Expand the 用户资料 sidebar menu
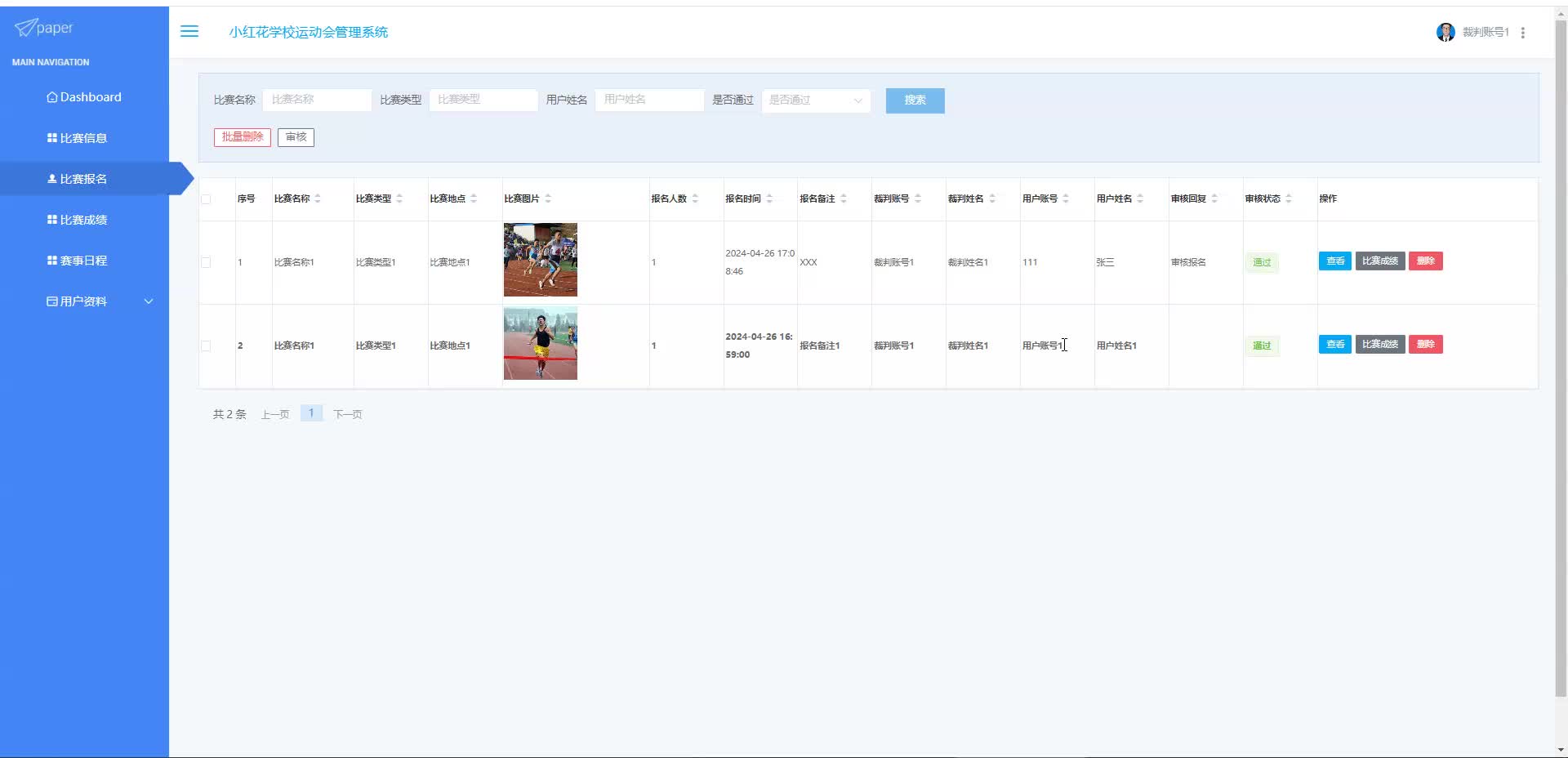 tap(84, 301)
